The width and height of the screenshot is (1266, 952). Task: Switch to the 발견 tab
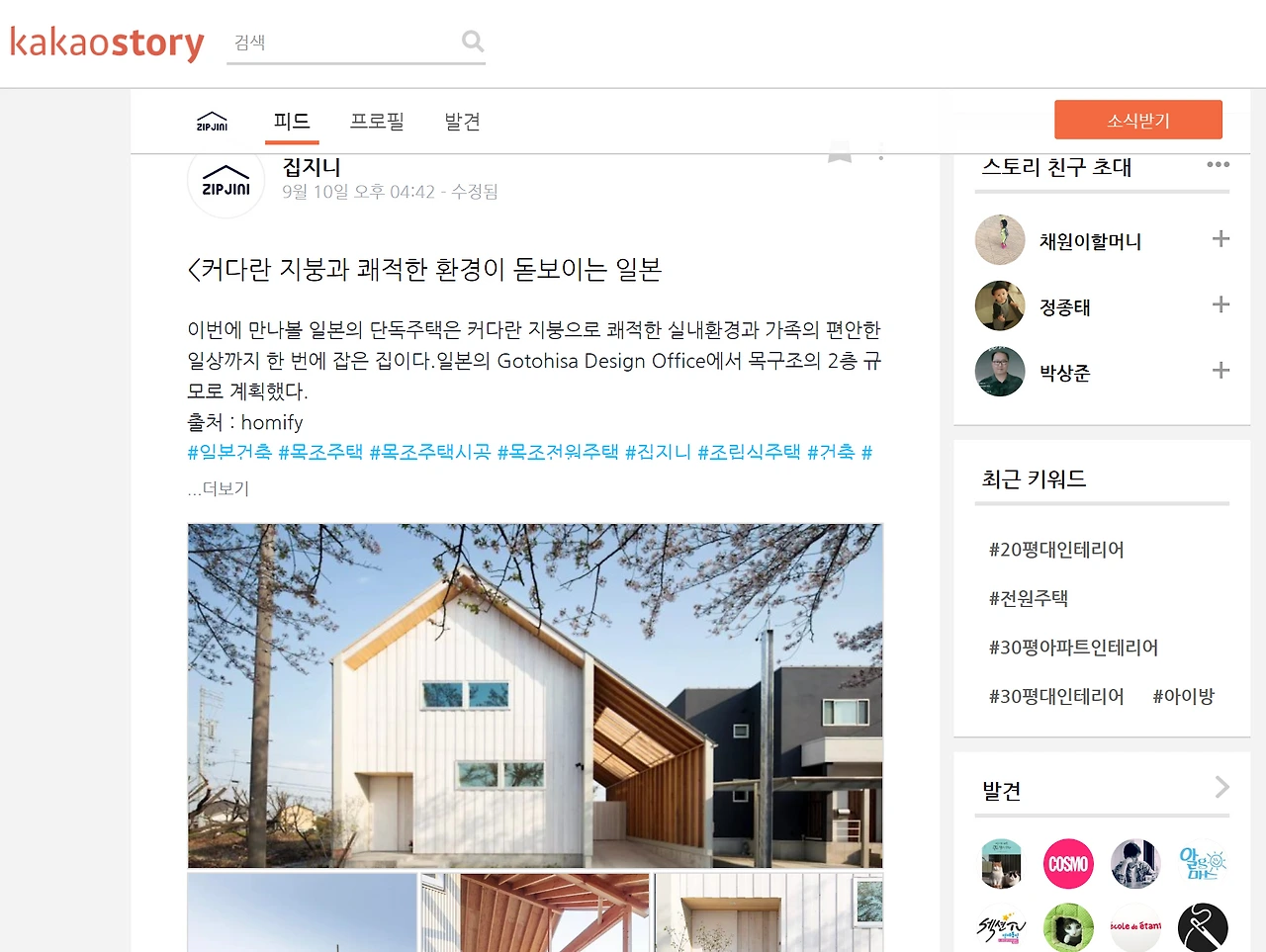462,122
